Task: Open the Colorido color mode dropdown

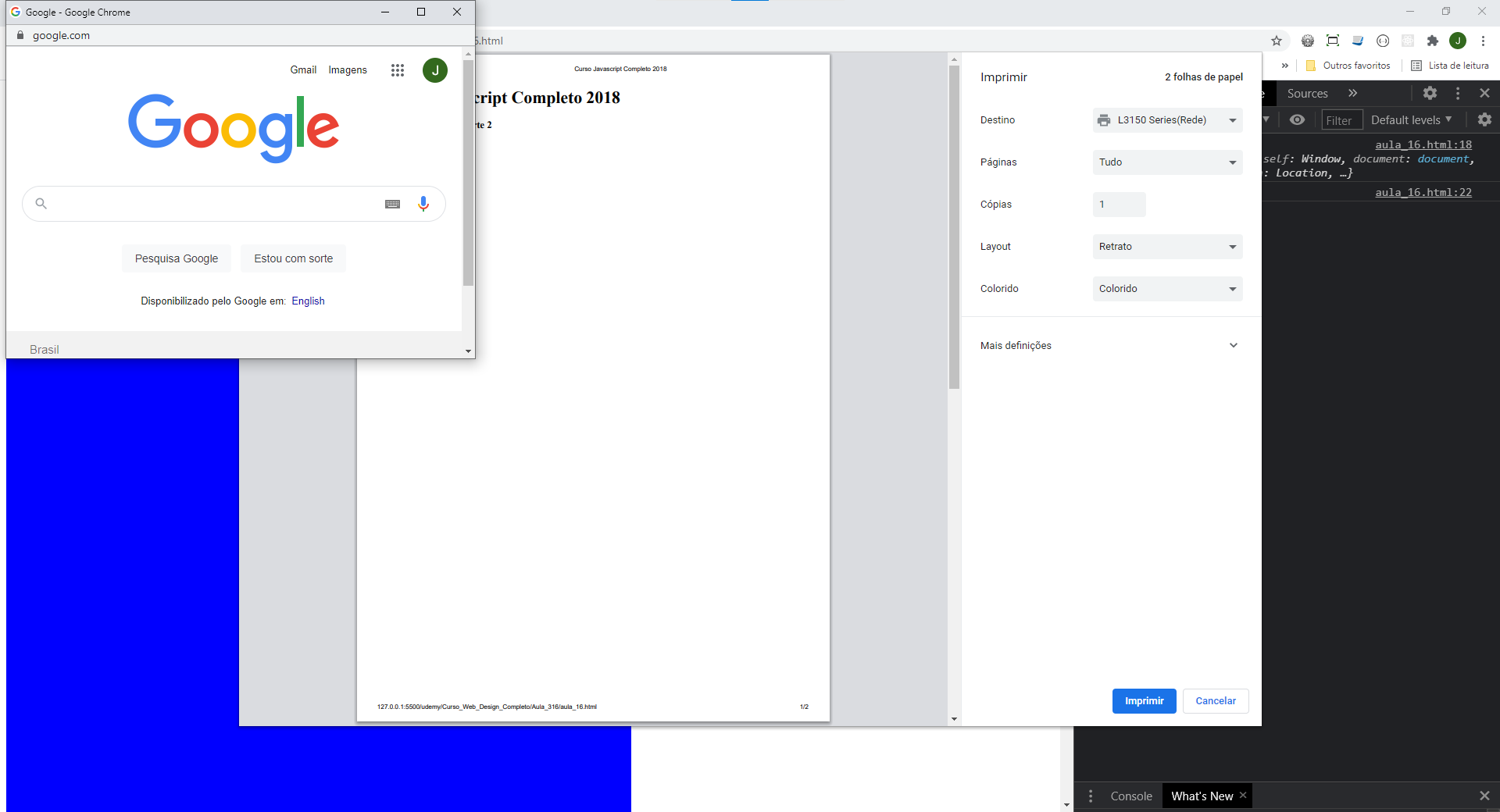Action: click(1167, 289)
